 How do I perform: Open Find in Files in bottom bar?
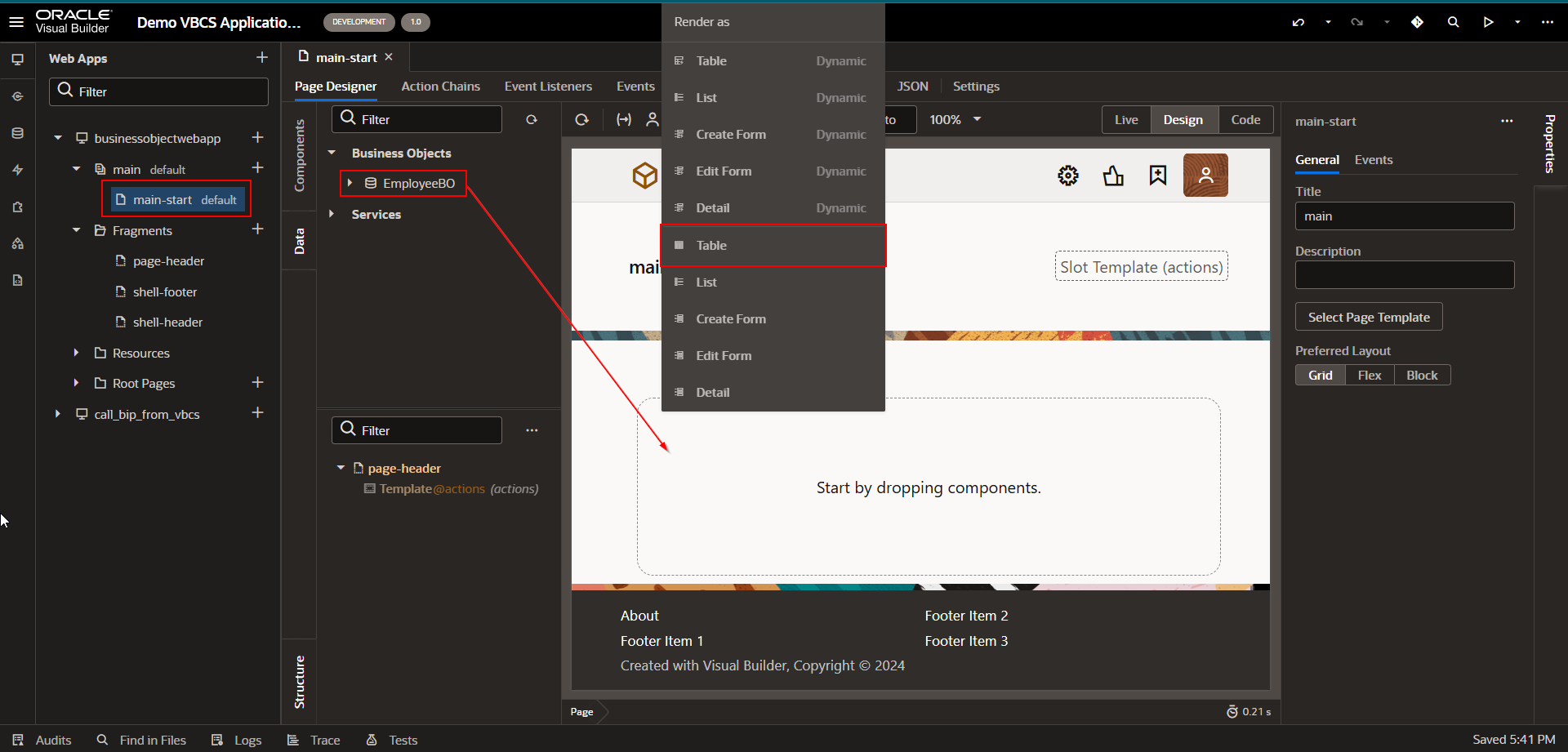pyautogui.click(x=141, y=740)
